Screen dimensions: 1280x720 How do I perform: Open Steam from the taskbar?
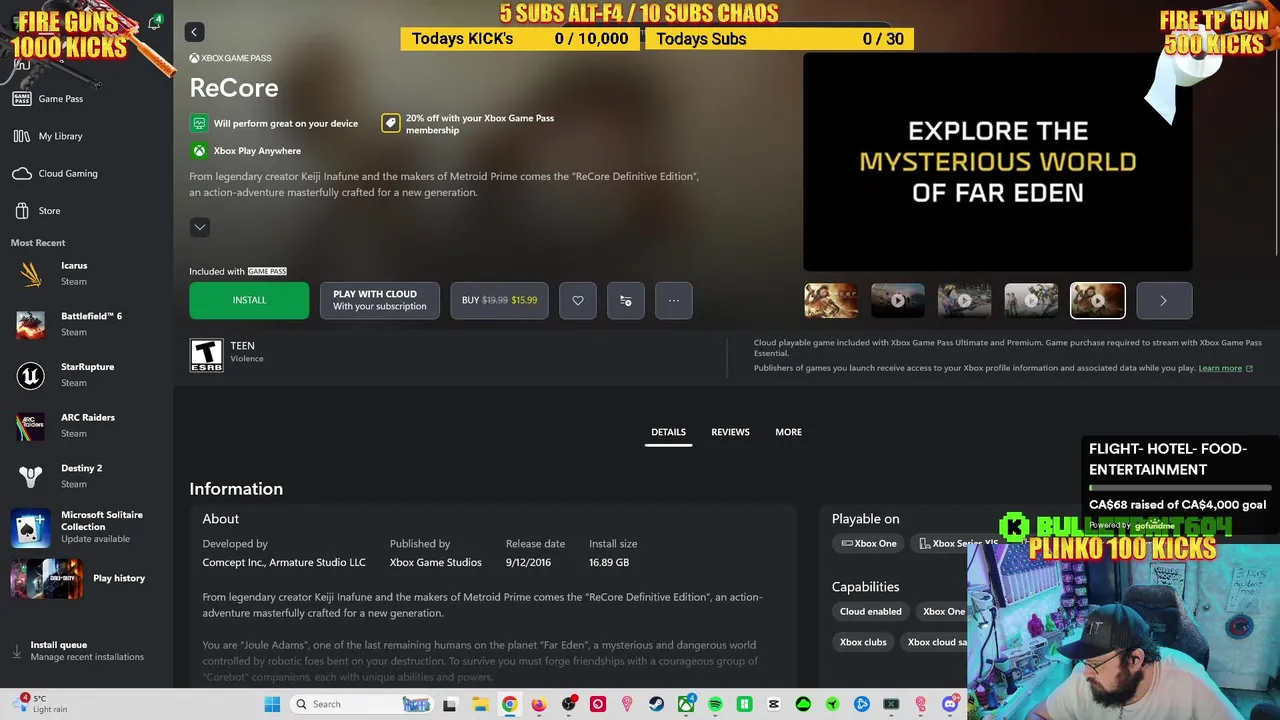pos(656,704)
